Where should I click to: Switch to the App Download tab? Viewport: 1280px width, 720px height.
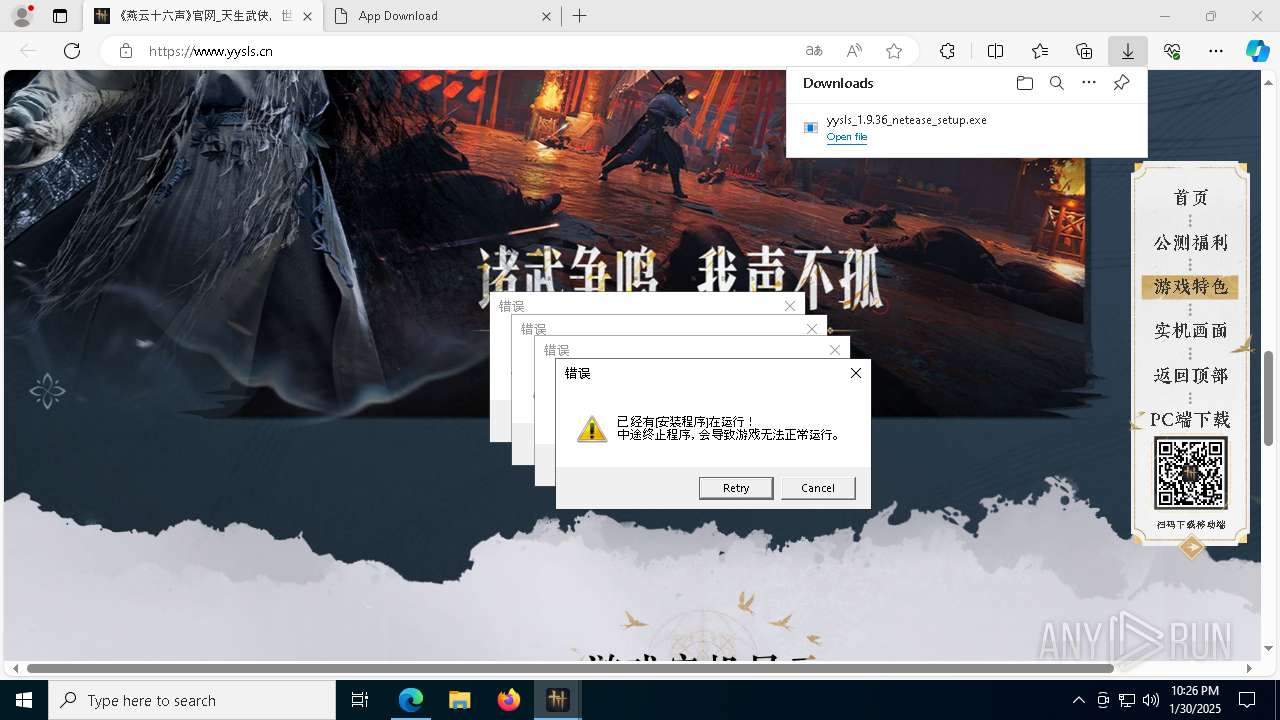coord(442,16)
